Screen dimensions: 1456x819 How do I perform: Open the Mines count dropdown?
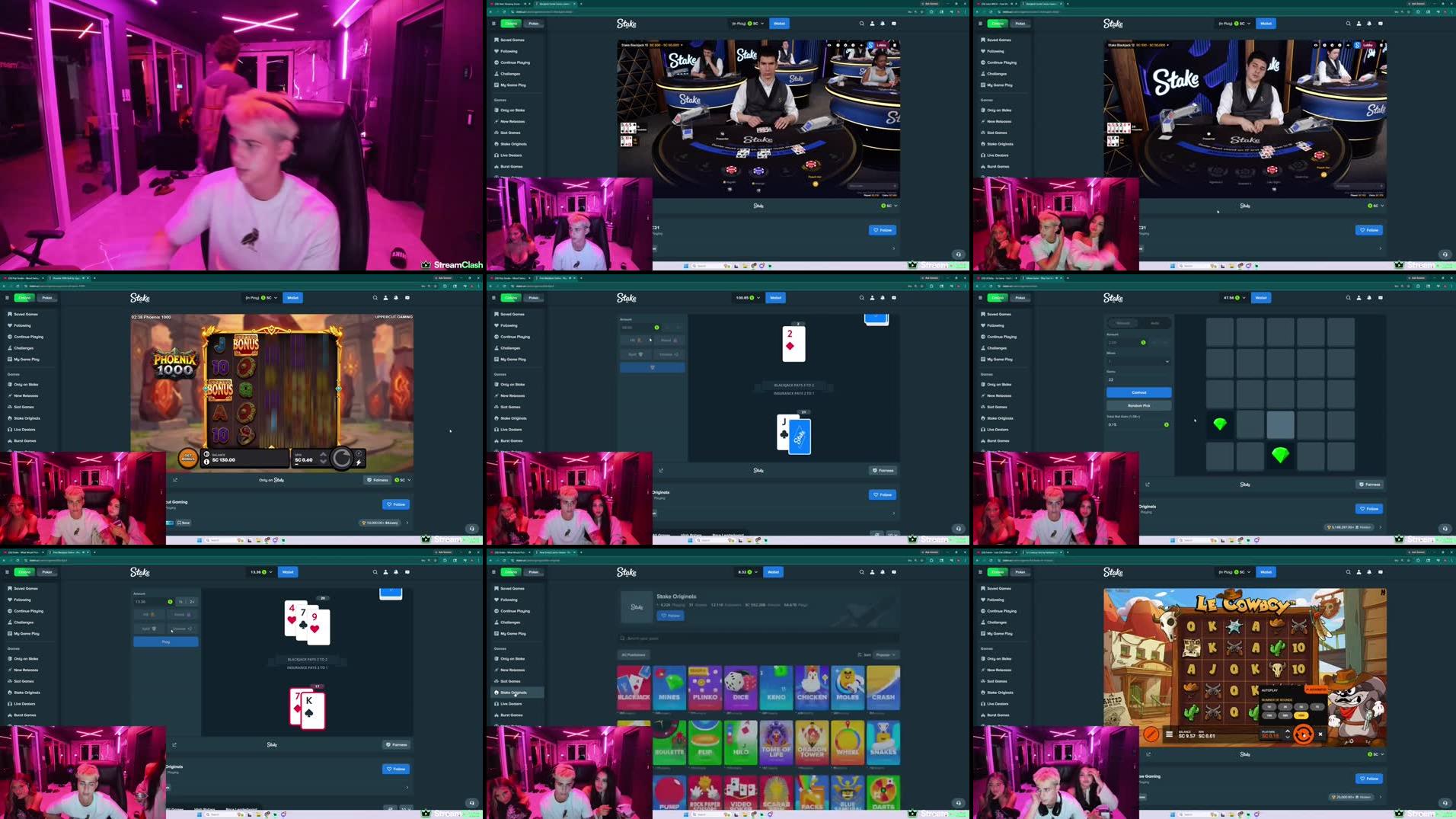click(1167, 362)
